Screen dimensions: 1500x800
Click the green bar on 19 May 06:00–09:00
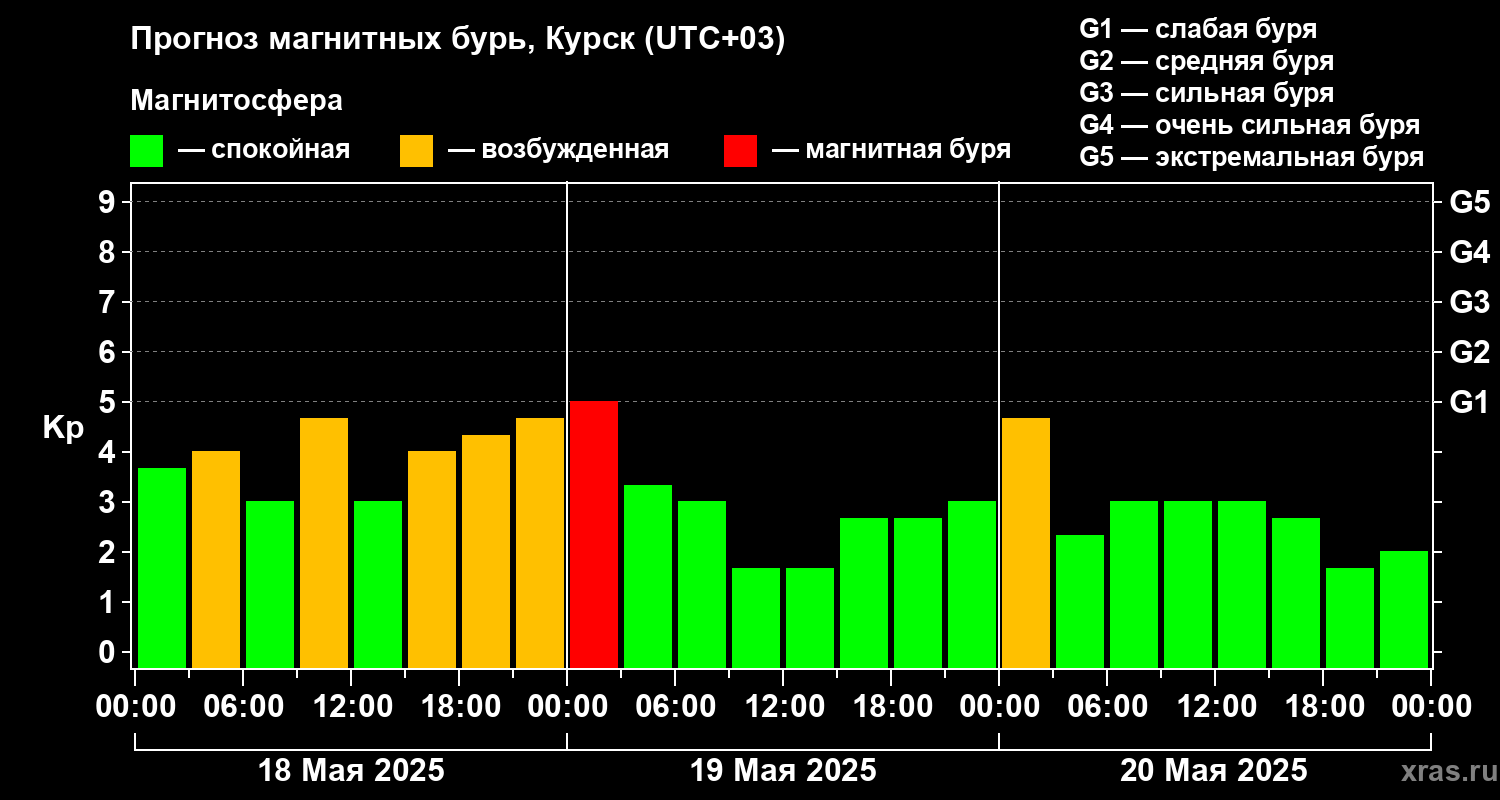tap(702, 585)
